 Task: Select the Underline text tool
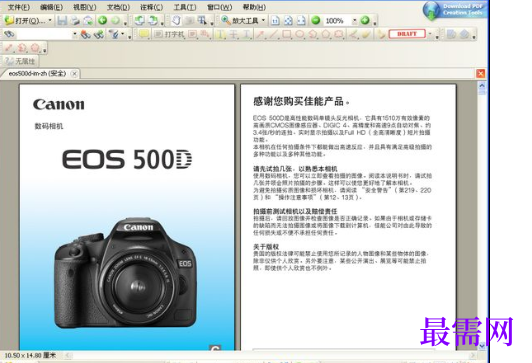(247, 34)
